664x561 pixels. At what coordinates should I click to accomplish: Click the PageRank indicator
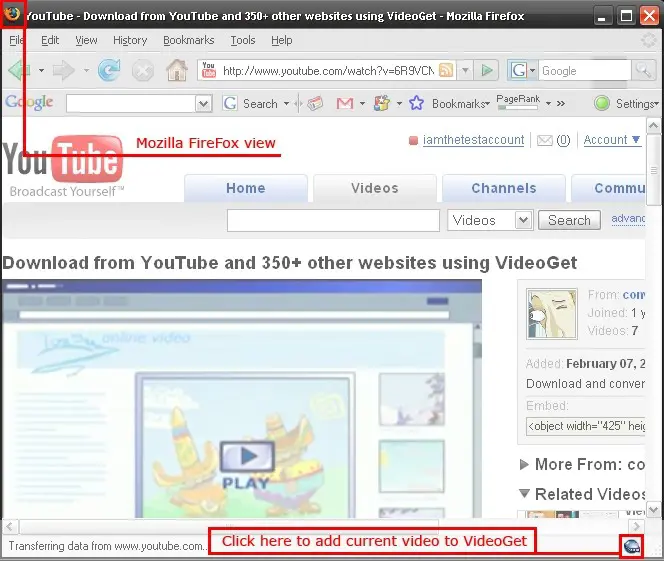[518, 102]
